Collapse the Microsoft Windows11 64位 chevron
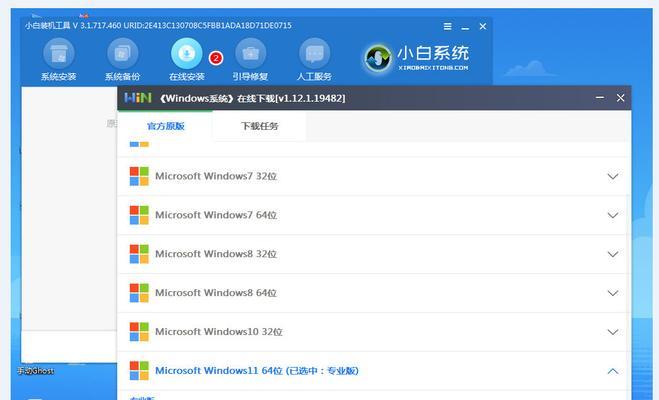Viewport: 659px width, 400px height. 613,371
